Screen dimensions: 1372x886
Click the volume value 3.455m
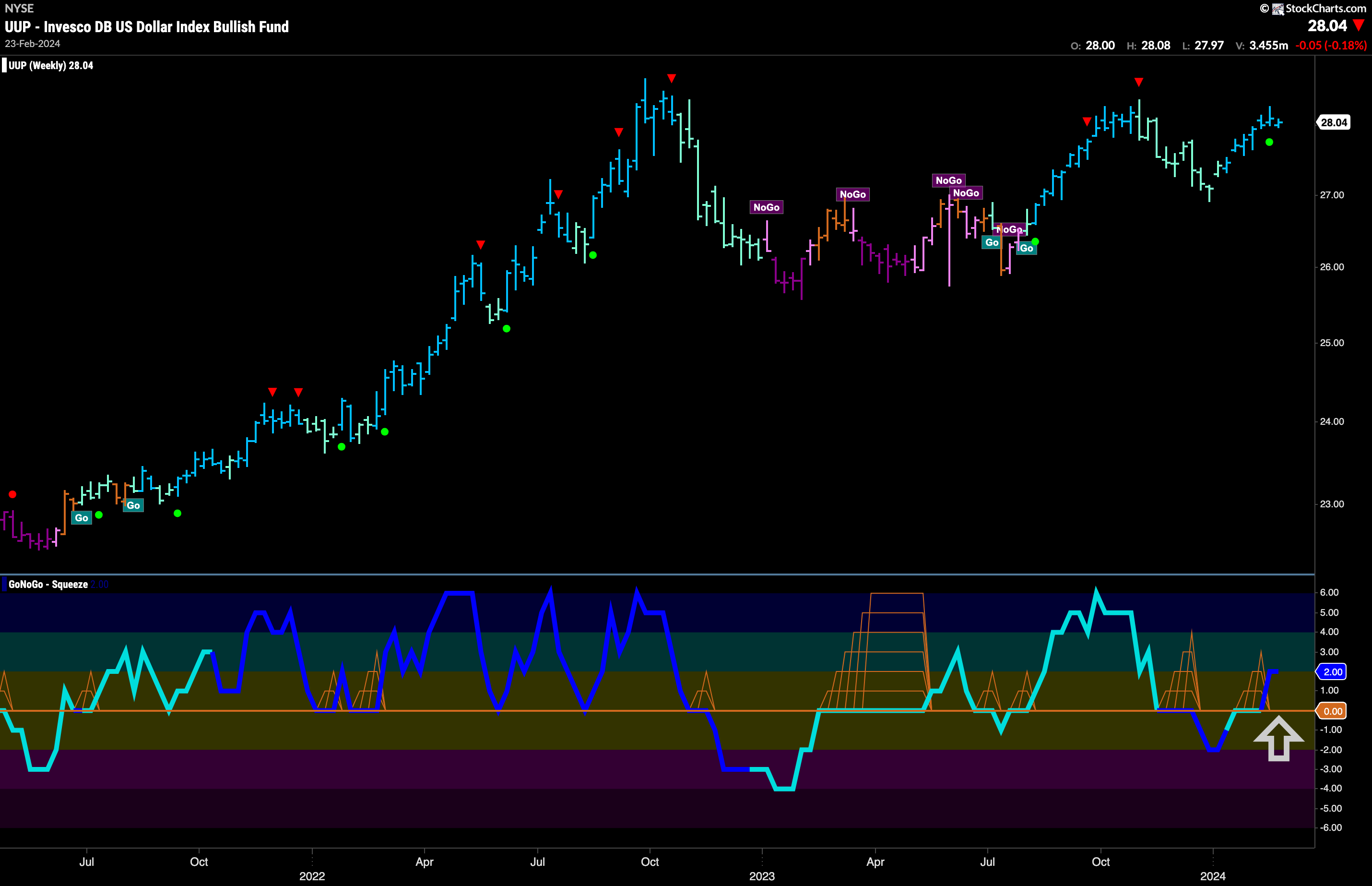pyautogui.click(x=1268, y=46)
